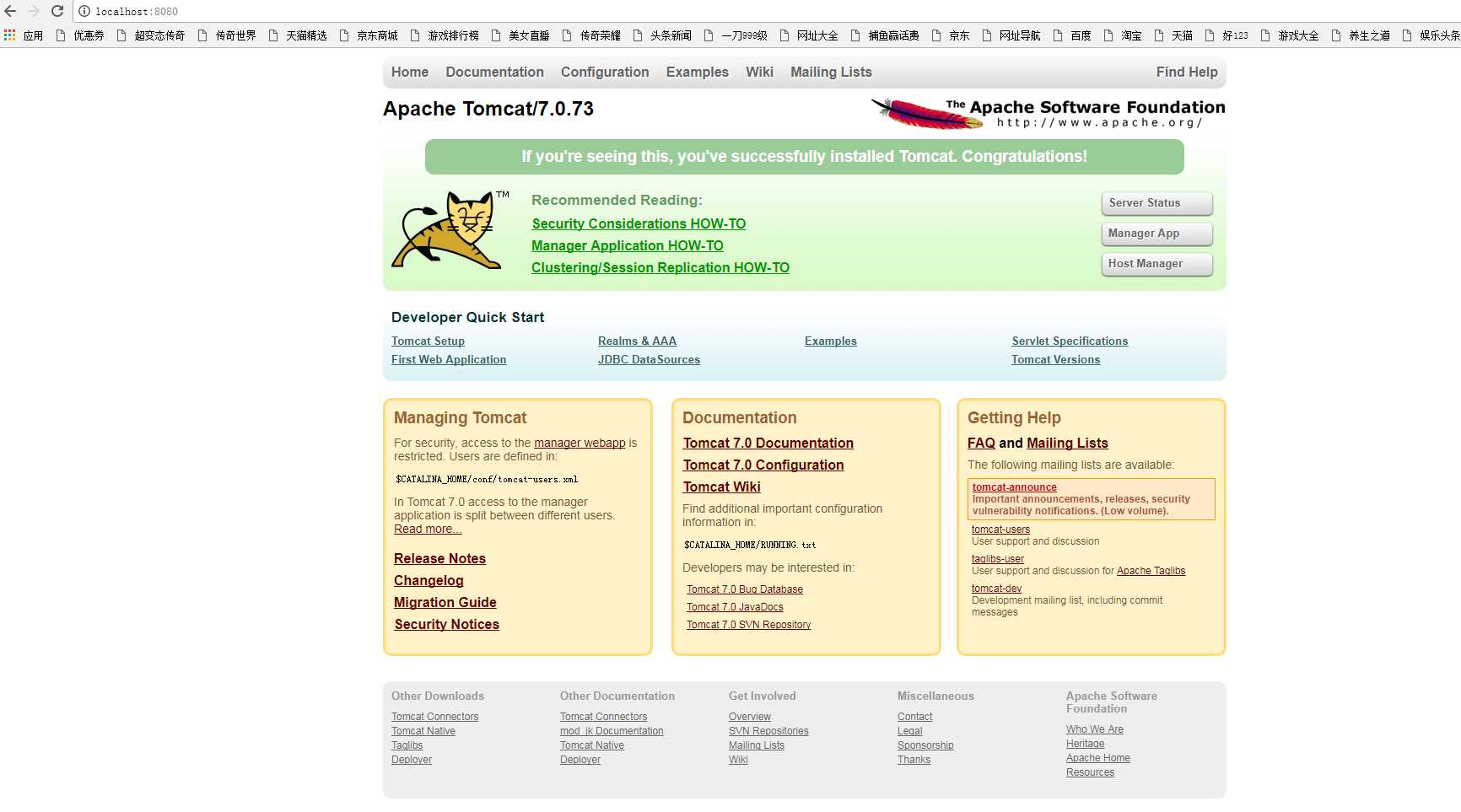Open the 网址导航 bookmark
This screenshot has height=812, width=1461.
[1011, 35]
